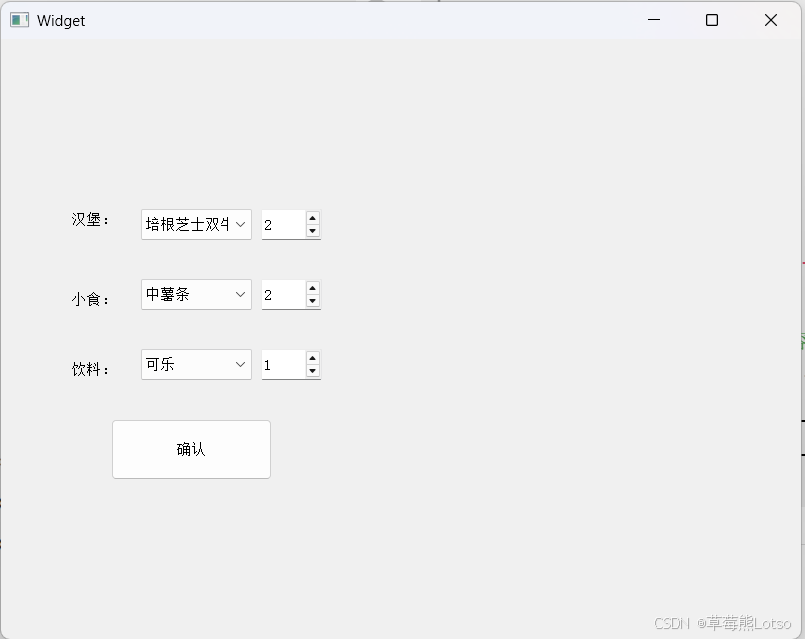Click the 汉堡 label text
805x639 pixels.
pos(88,221)
